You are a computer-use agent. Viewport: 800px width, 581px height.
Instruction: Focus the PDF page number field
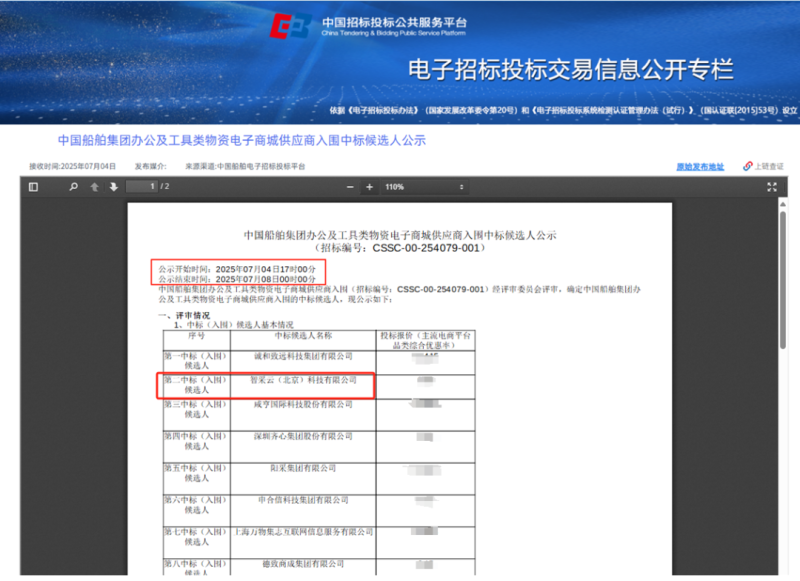pyautogui.click(x=142, y=187)
